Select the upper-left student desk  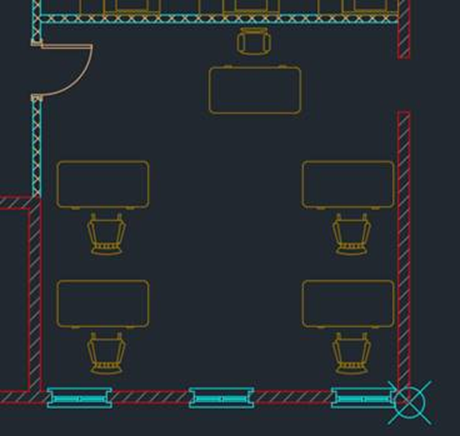(103, 185)
